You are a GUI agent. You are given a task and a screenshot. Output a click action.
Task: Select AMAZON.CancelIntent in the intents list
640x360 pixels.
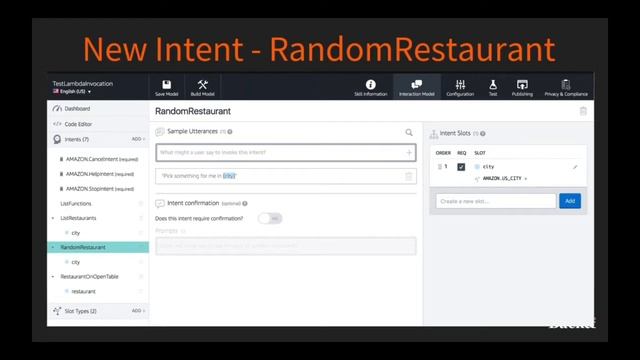[102, 159]
